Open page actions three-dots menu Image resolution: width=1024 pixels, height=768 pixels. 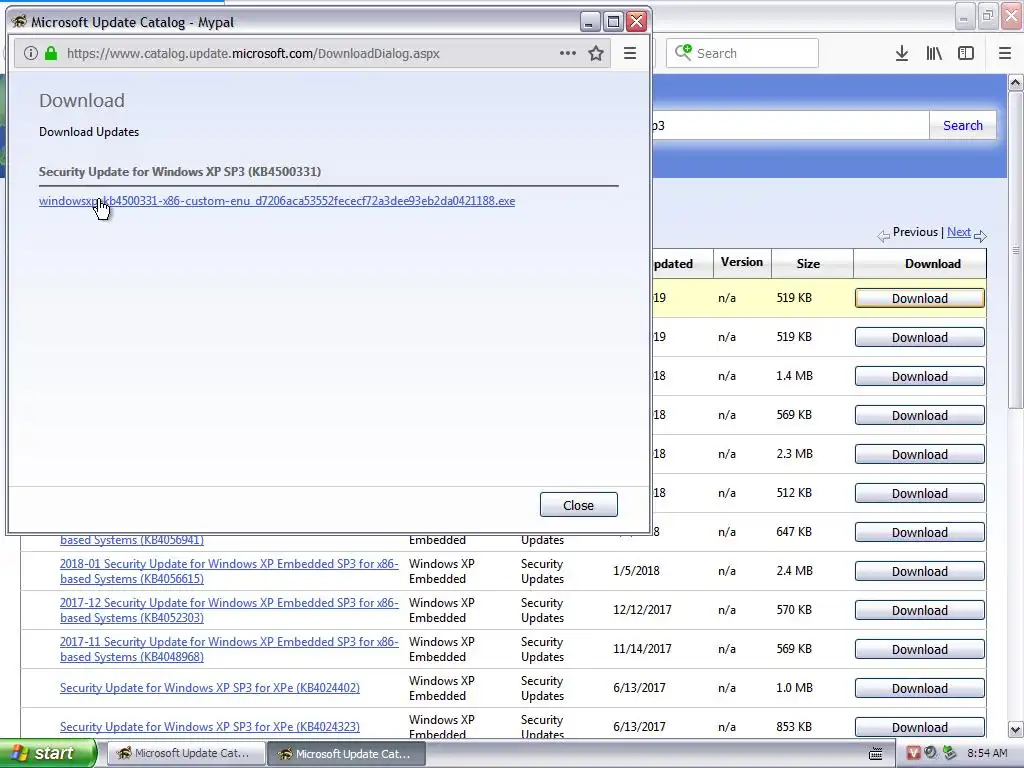point(568,54)
